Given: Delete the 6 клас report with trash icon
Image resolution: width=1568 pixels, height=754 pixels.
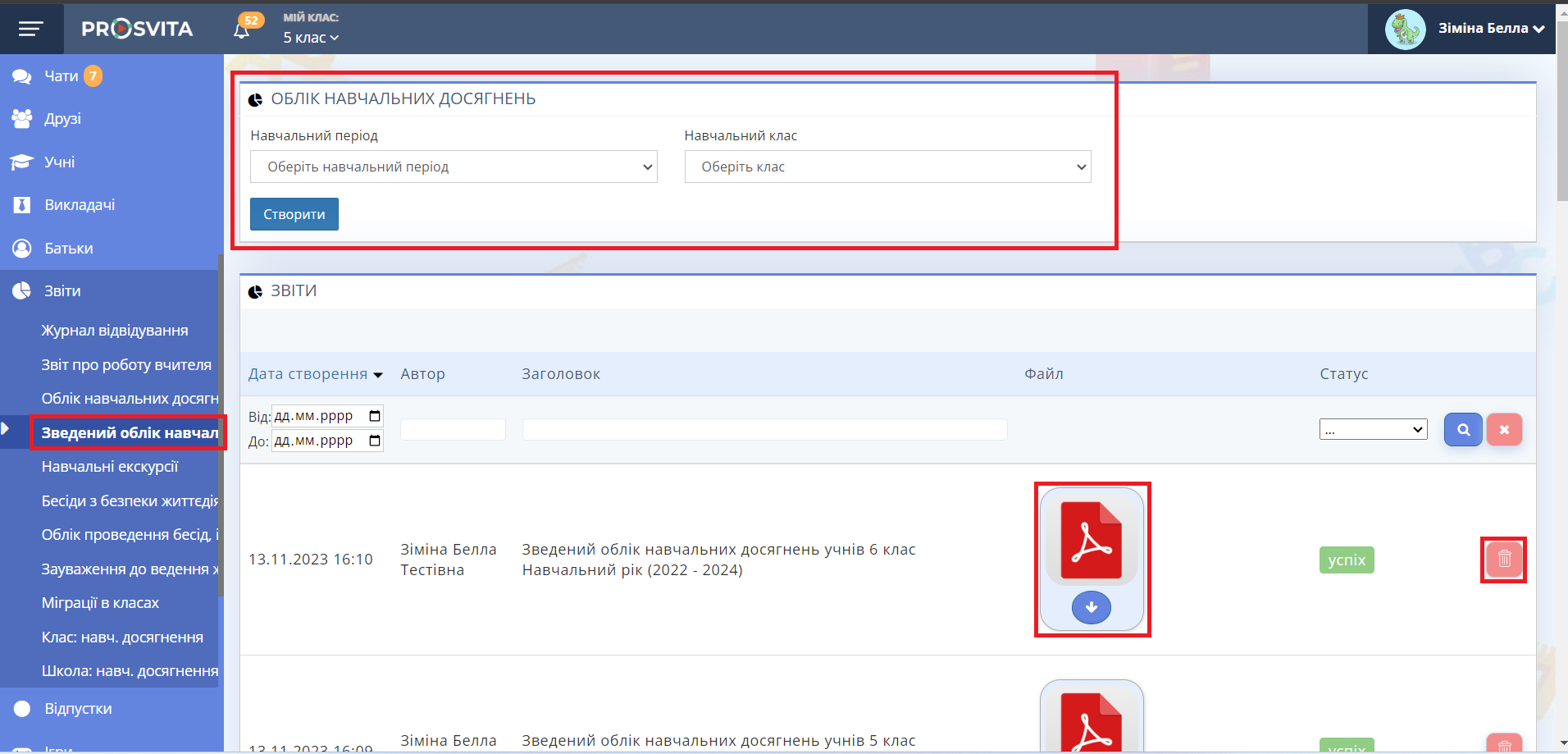Looking at the screenshot, I should [1503, 560].
